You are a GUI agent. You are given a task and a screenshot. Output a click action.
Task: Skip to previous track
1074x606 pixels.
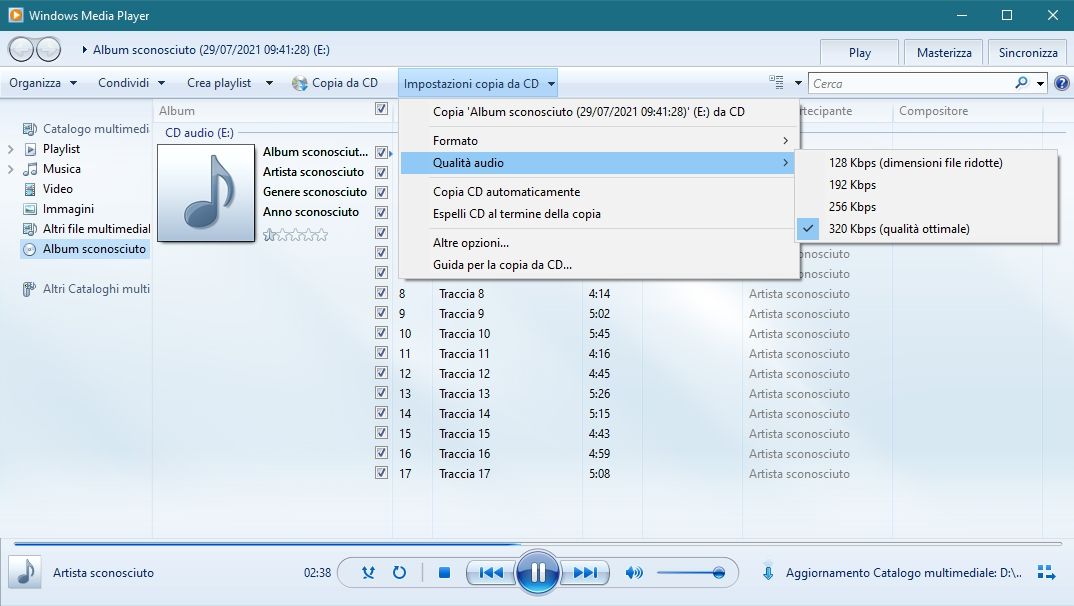pos(490,572)
